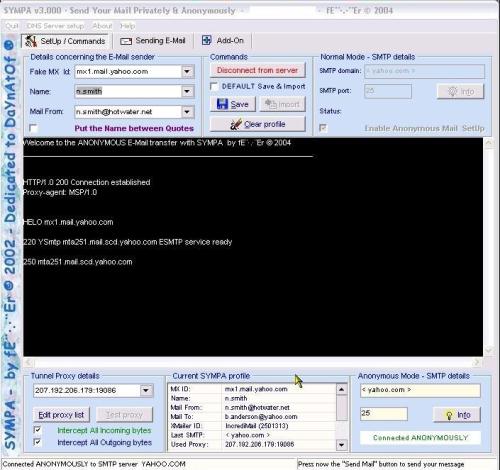
Task: Click the Edit proxy list button
Action: pyautogui.click(x=61, y=415)
